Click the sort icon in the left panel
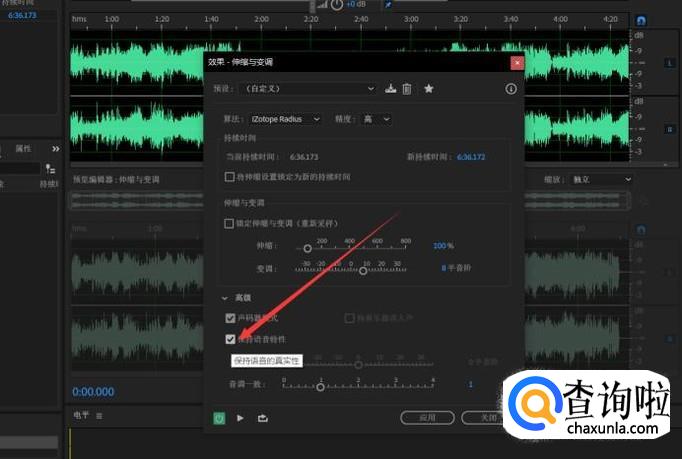 coord(50,169)
